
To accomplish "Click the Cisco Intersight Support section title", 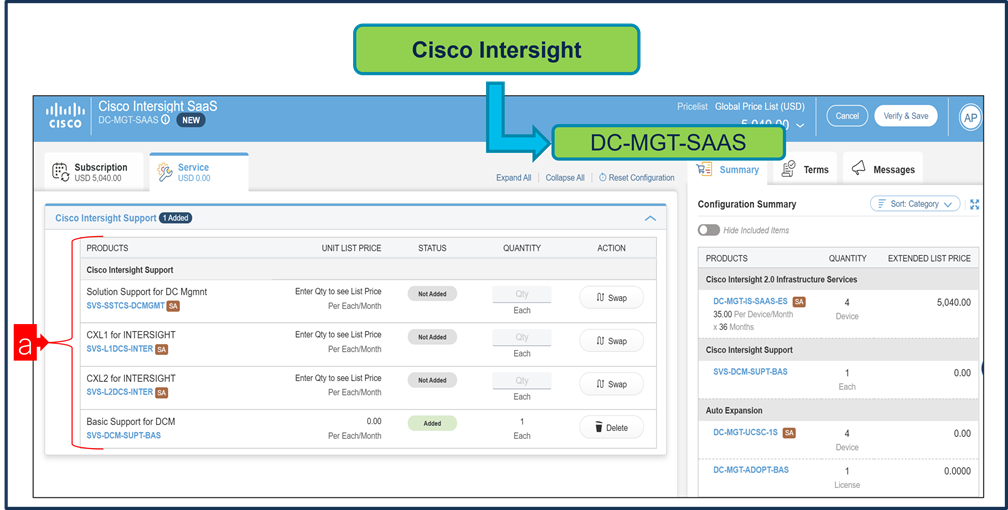I will click(105, 218).
